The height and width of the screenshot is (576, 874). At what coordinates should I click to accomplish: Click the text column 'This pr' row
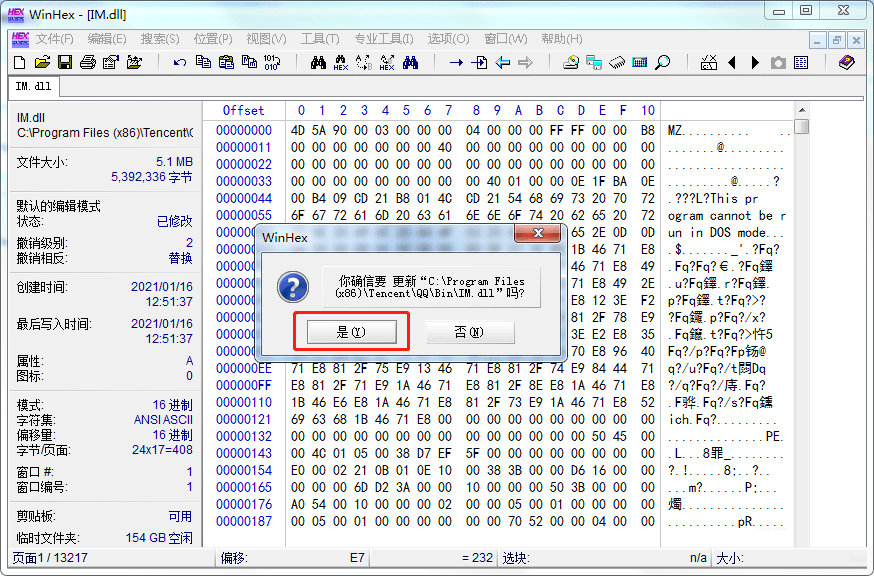click(713, 199)
